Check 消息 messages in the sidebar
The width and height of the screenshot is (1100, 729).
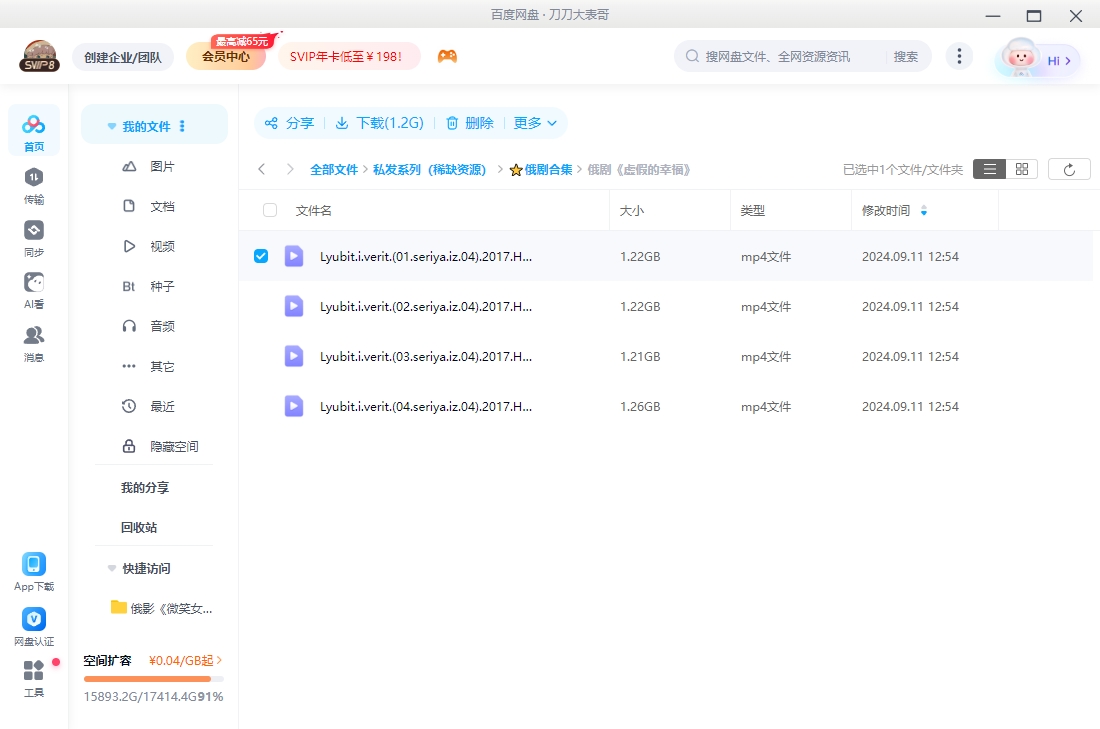pos(33,340)
